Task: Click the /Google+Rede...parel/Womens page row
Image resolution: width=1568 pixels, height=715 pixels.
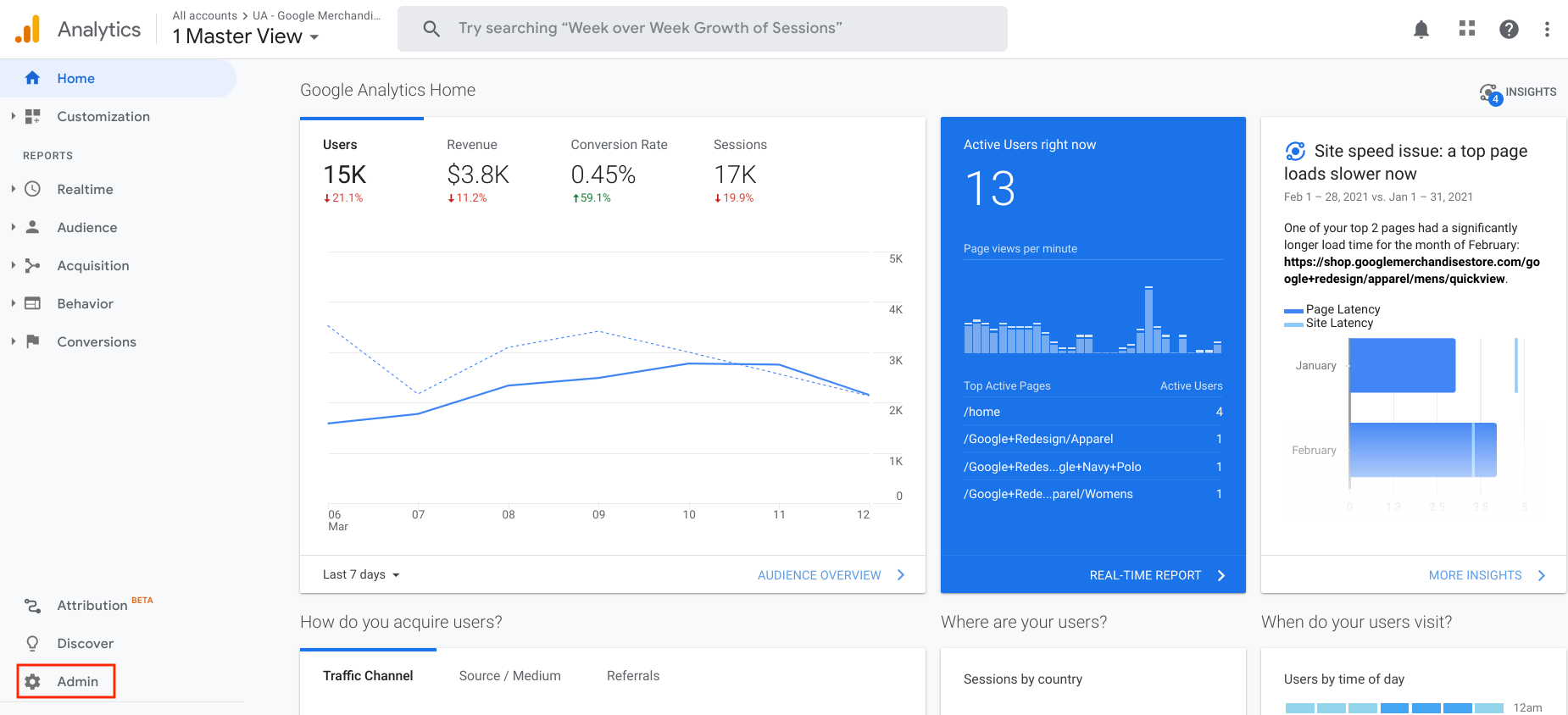Action: pos(1093,494)
